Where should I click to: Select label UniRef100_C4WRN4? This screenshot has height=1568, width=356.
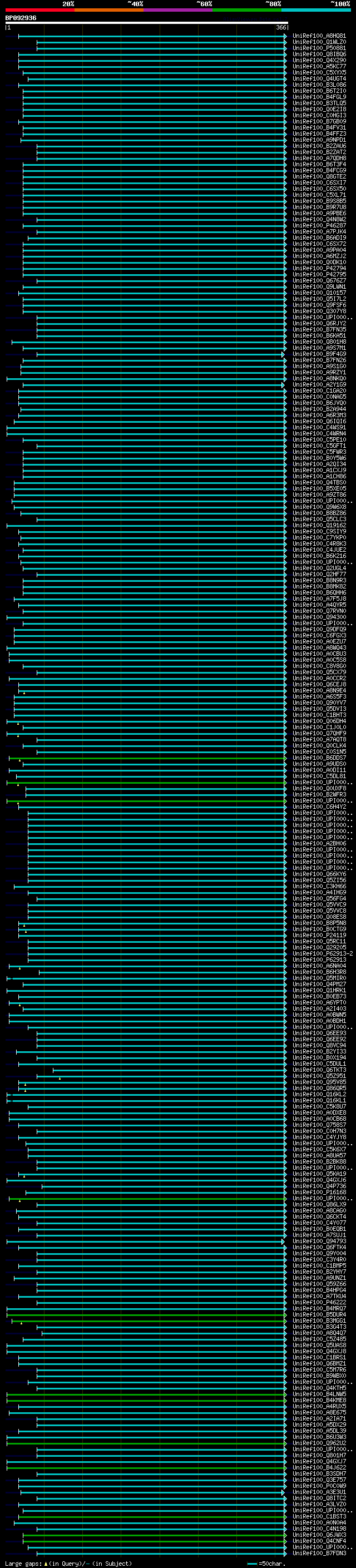319,433
